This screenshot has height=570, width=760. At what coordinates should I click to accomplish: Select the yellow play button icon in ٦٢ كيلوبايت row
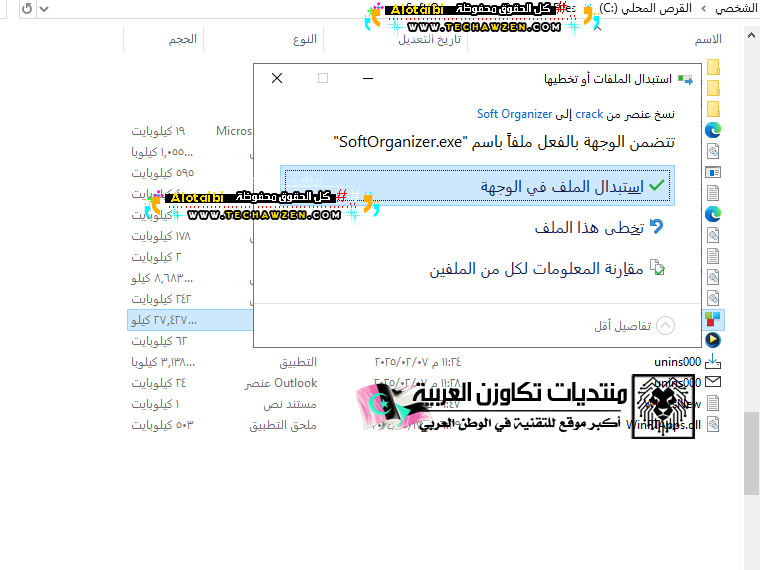[x=713, y=340]
